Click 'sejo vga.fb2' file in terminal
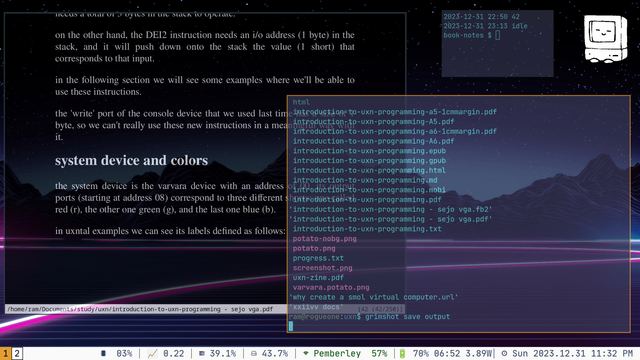 click(x=391, y=209)
